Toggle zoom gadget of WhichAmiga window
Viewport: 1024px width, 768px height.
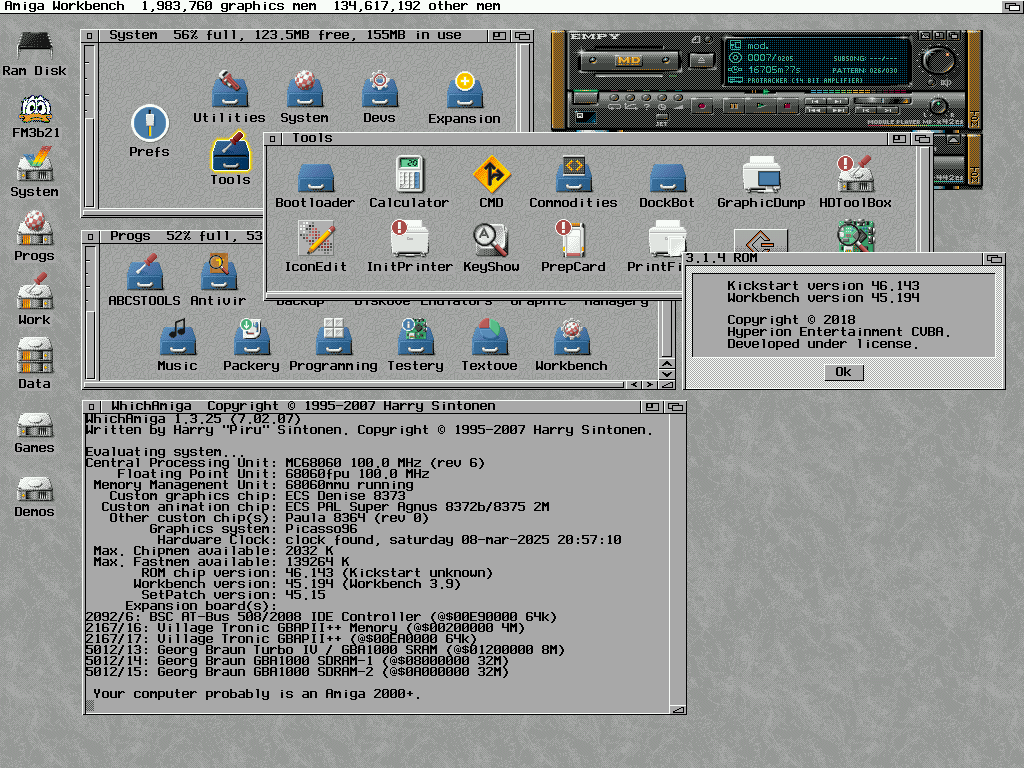[x=653, y=407]
